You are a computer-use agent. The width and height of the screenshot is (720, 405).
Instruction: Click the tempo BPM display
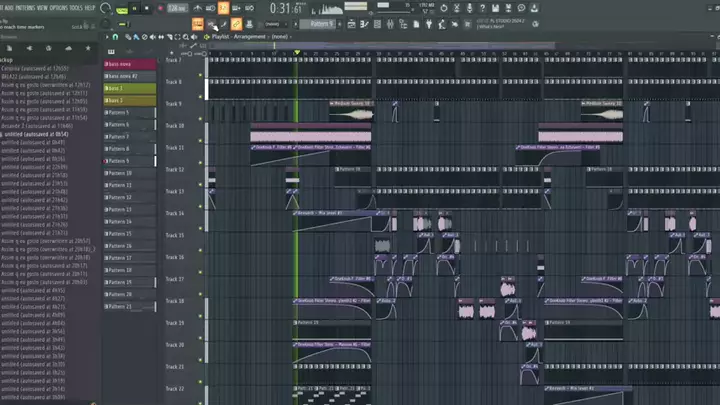click(176, 8)
